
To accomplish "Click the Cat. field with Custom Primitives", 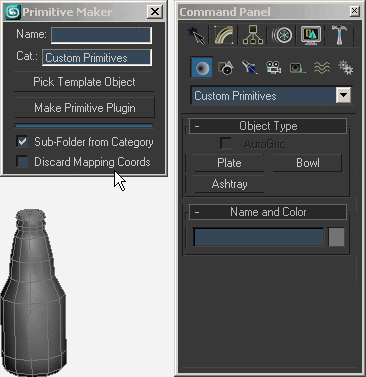I will (x=97, y=58).
